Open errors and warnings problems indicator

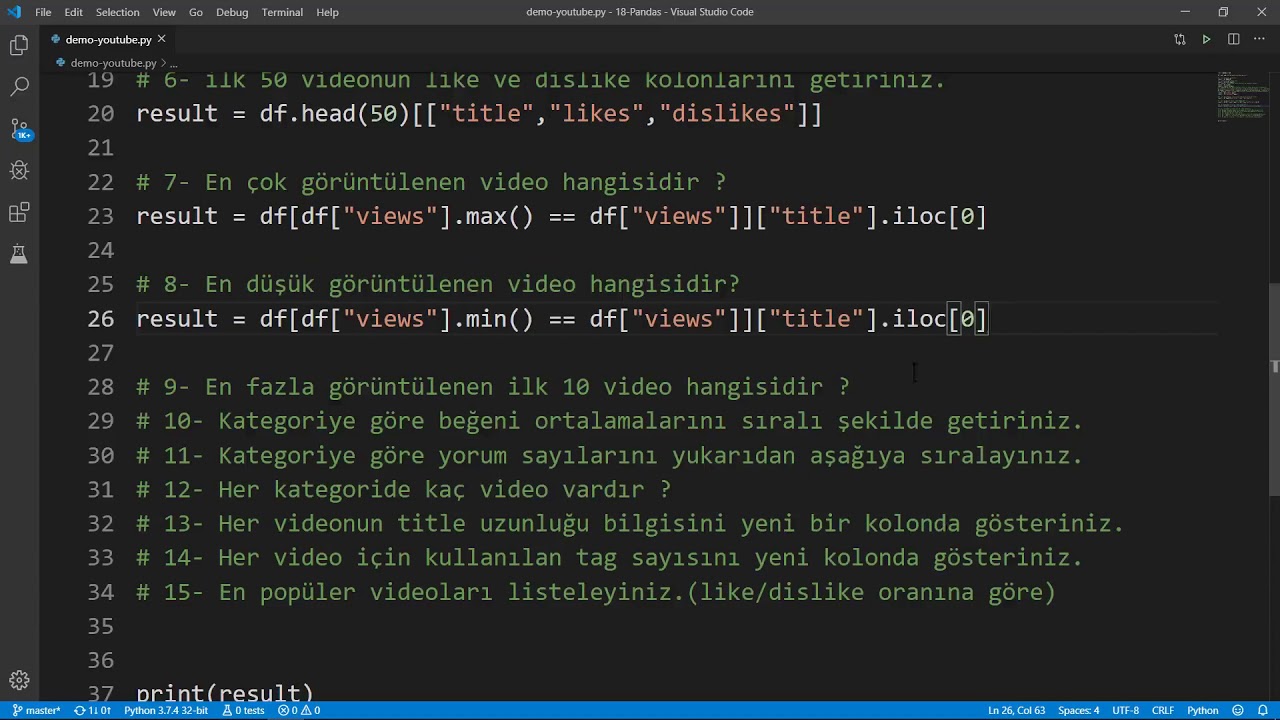[x=299, y=710]
